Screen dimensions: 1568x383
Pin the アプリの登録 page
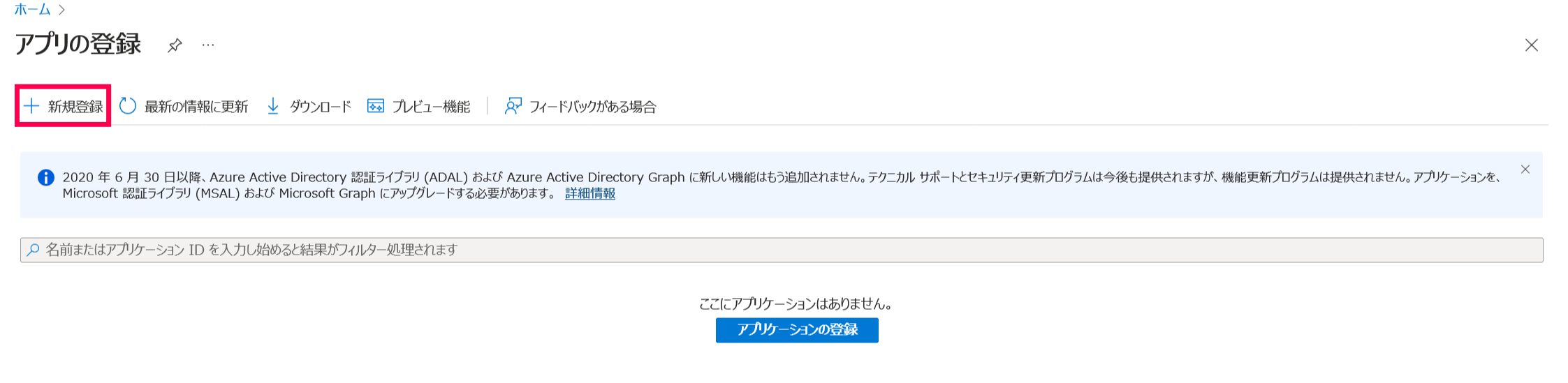coord(175,45)
